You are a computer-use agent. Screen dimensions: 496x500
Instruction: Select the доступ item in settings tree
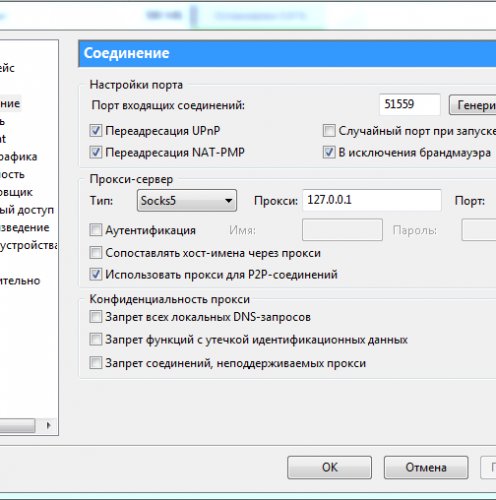coord(27,210)
